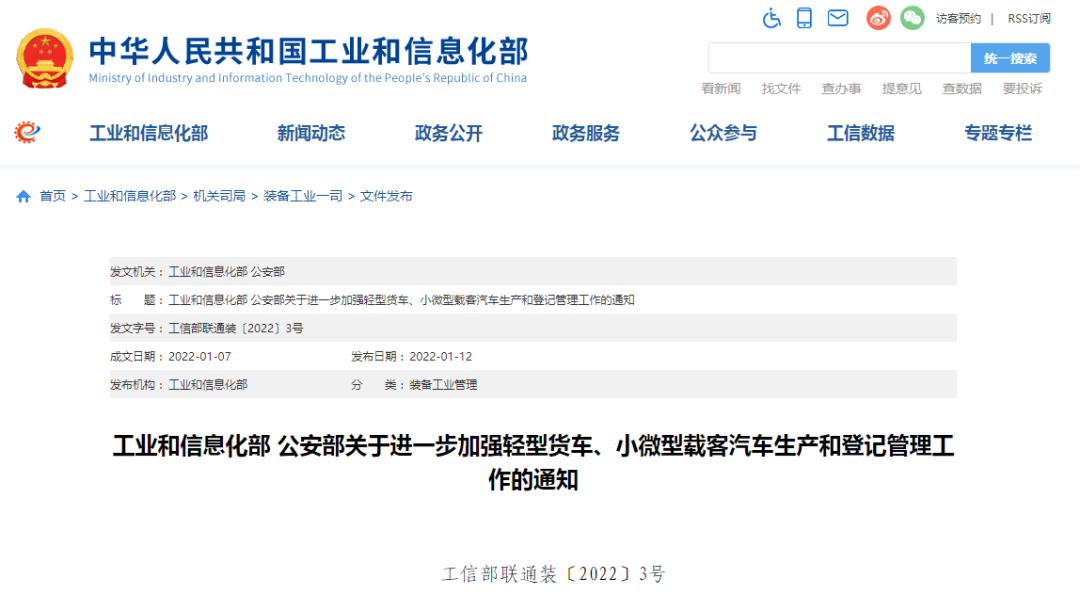The width and height of the screenshot is (1080, 595).
Task: Focus the search input field
Action: point(840,58)
